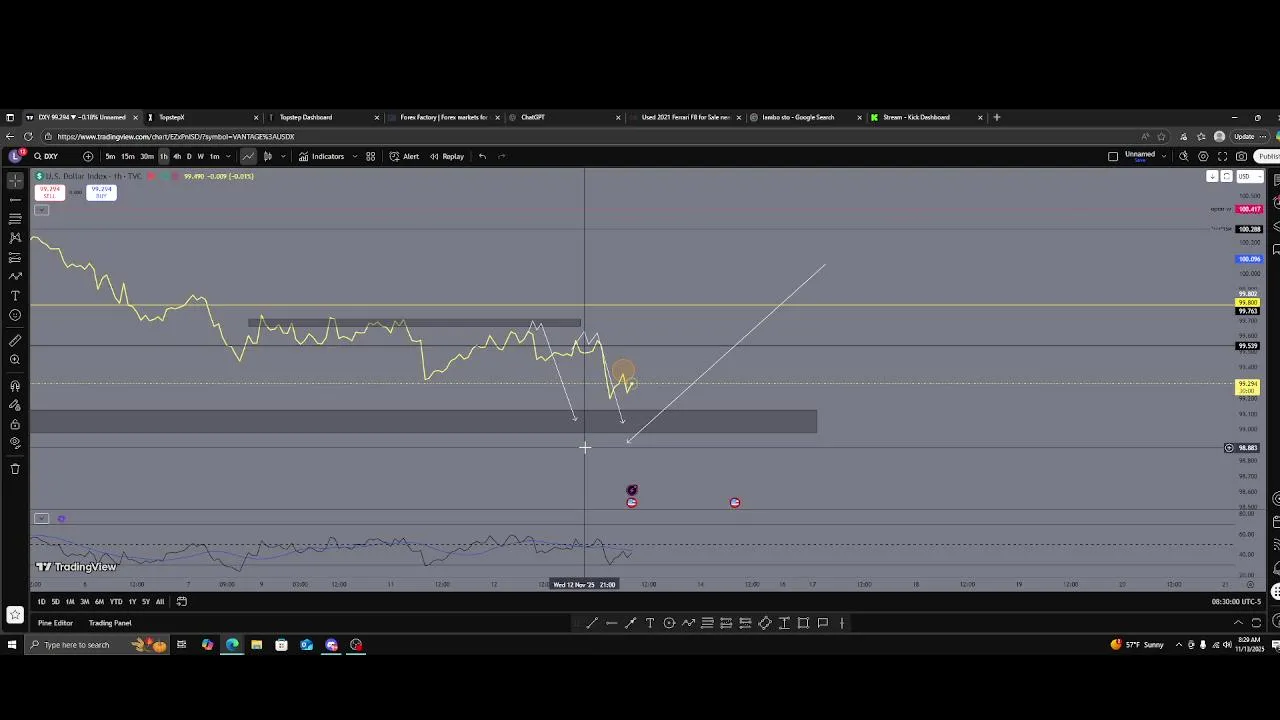
Task: Expand the timeframe interval dropdown
Action: [x=228, y=156]
